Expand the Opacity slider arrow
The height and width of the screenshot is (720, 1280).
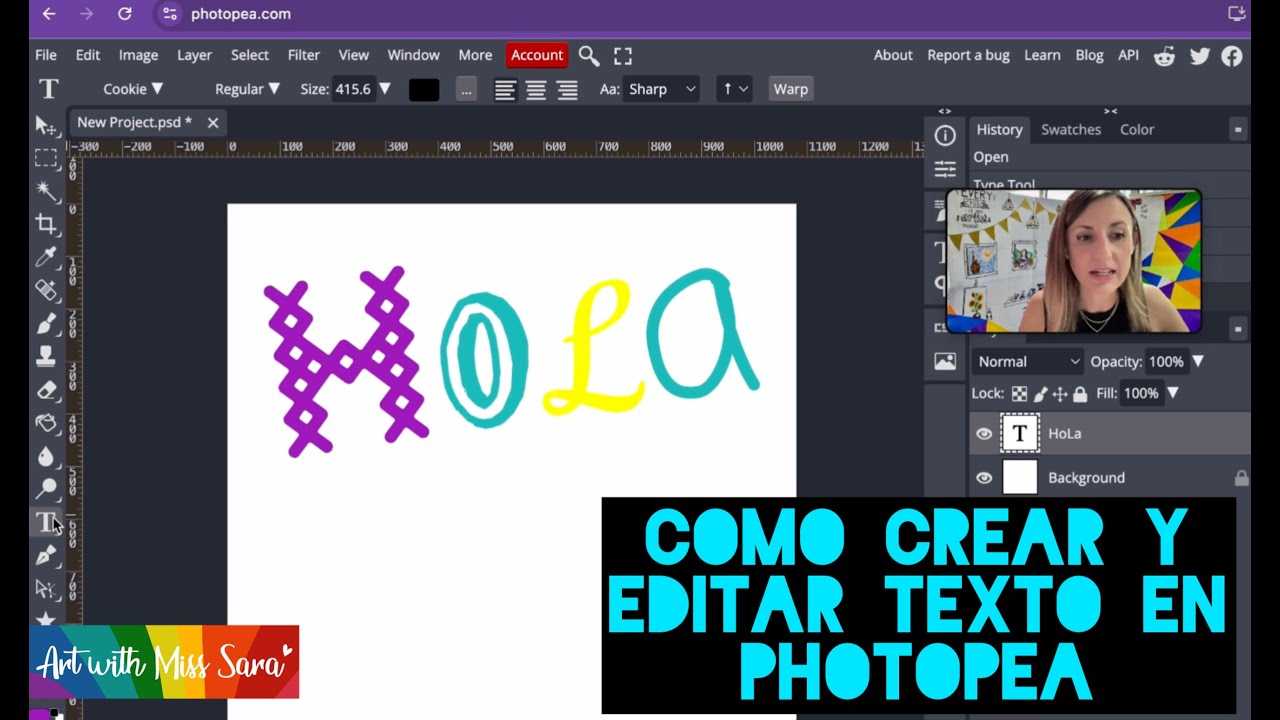1198,362
